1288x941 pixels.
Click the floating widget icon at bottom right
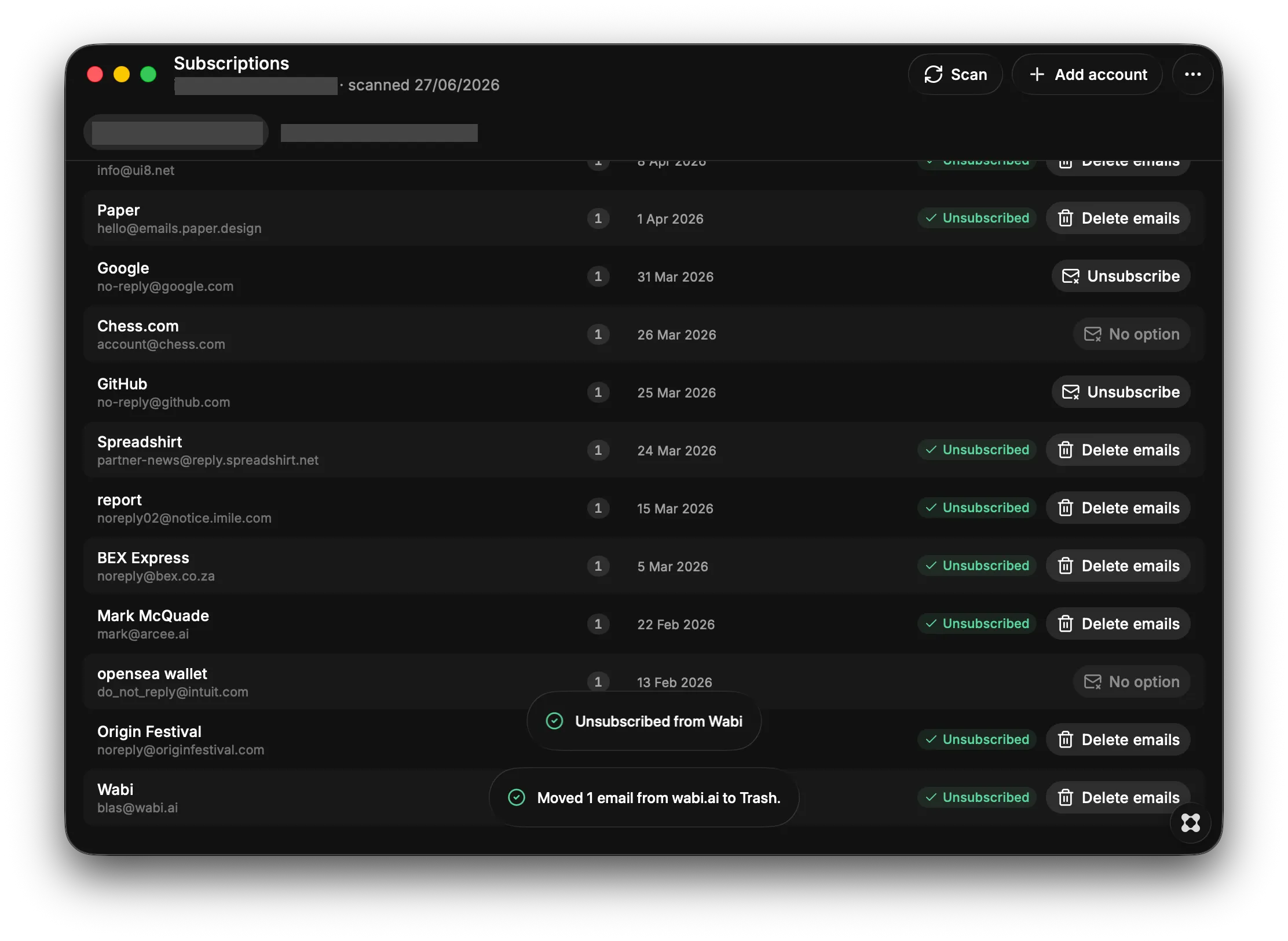(1190, 822)
